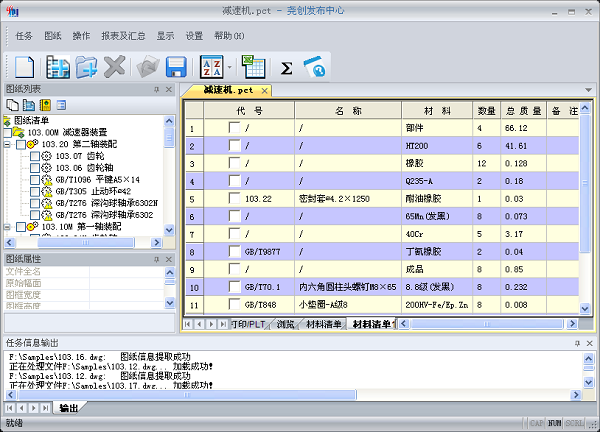Tick the checkbox in row 5 for 103.22
Image resolution: width=600 pixels, height=432 pixels.
(x=234, y=198)
